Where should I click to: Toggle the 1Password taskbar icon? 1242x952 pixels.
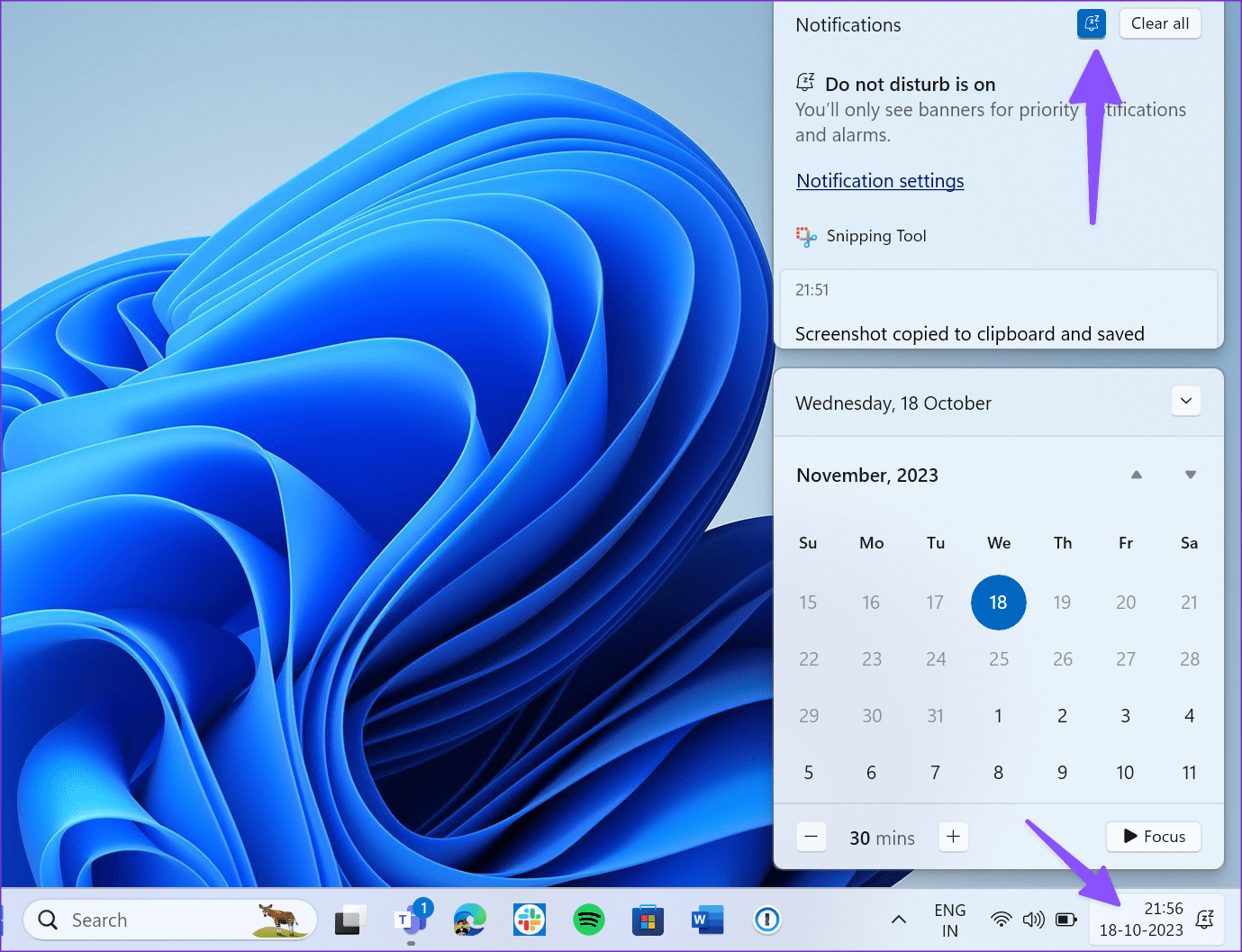point(766,920)
